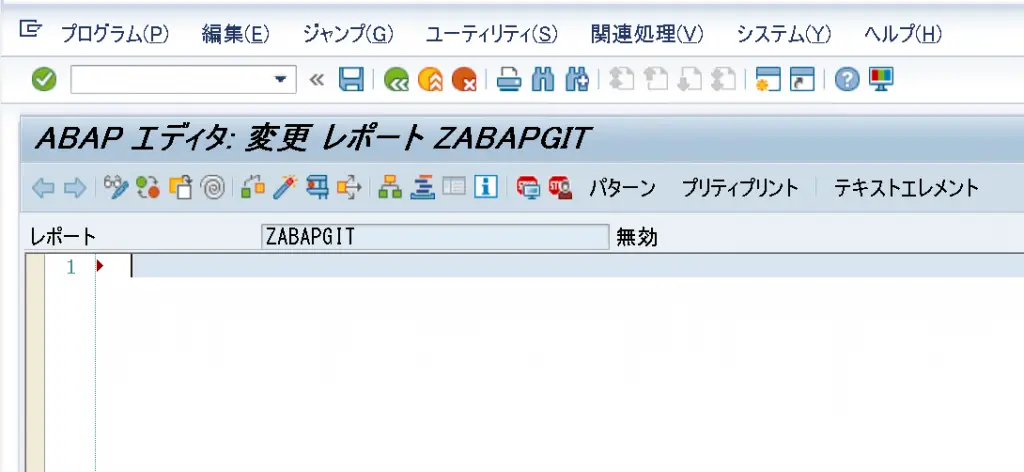Screen dimensions: 1024x472
Task: Click the orange Exit icon
Action: click(430, 80)
